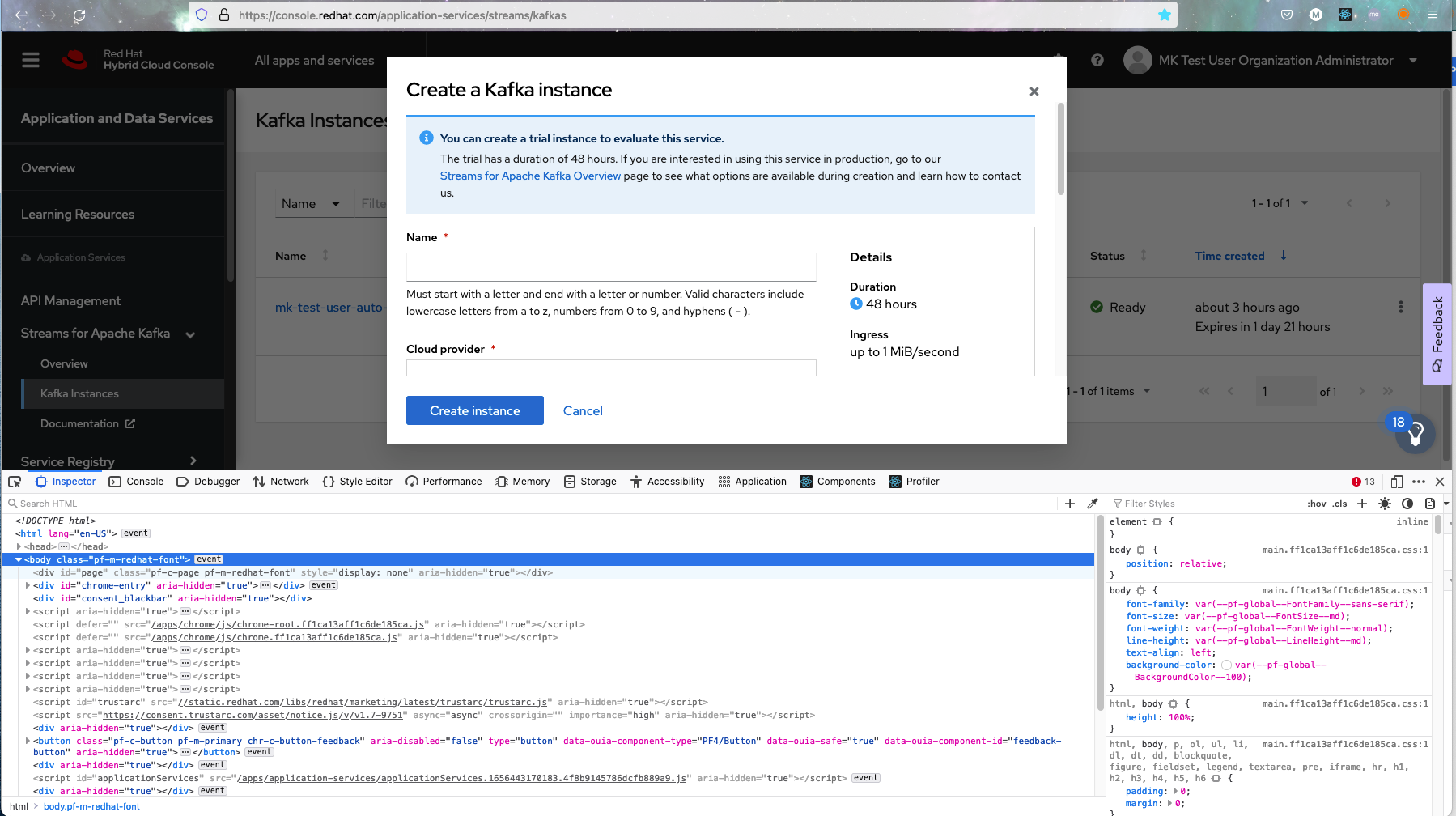Click the All apps and services menu
The width and height of the screenshot is (1456, 816).
point(315,60)
